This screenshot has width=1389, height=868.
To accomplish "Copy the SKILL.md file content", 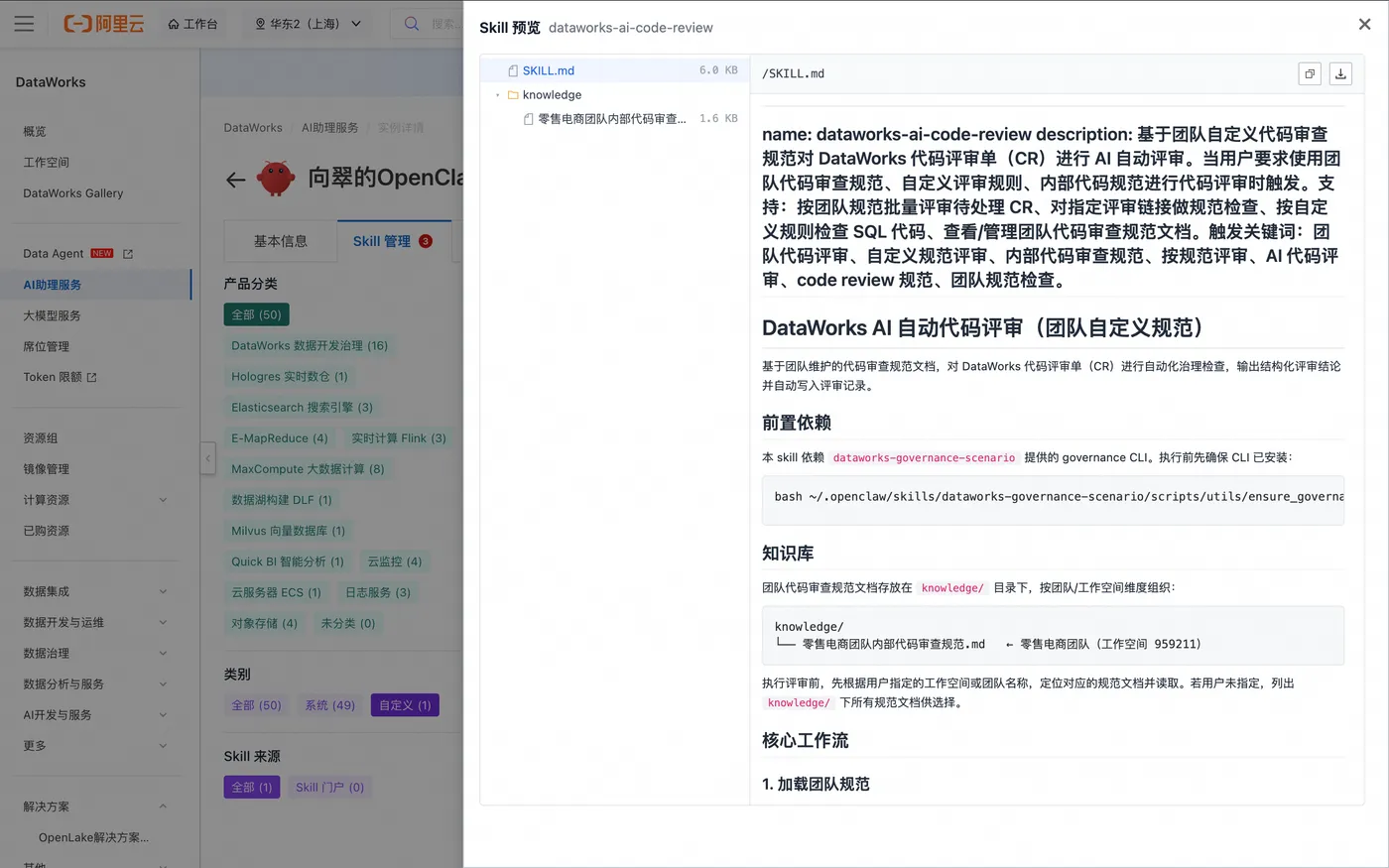I will tap(1310, 73).
